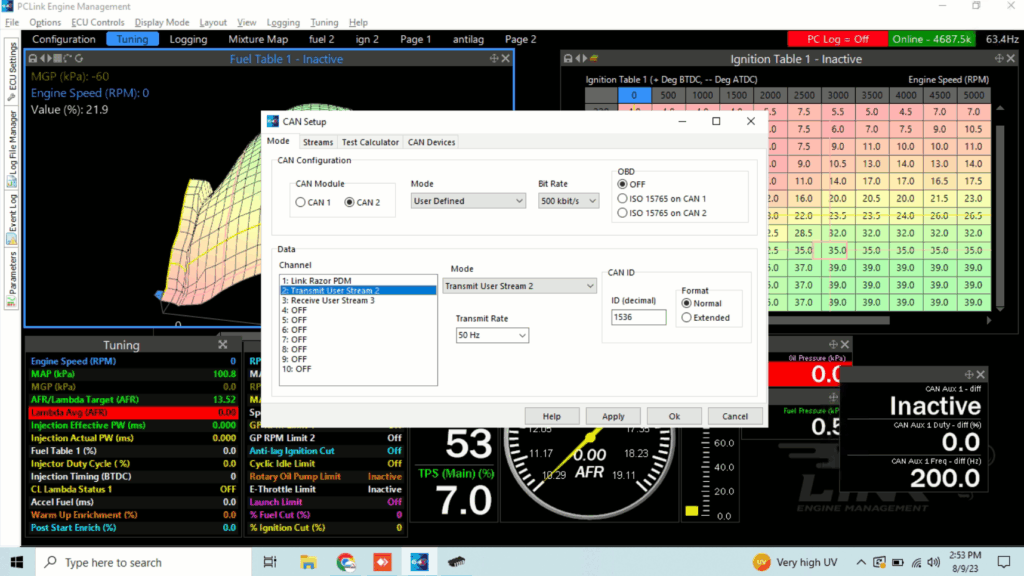The height and width of the screenshot is (576, 1024).
Task: Open the 50 Hz transmit rate dropdown
Action: pos(492,335)
